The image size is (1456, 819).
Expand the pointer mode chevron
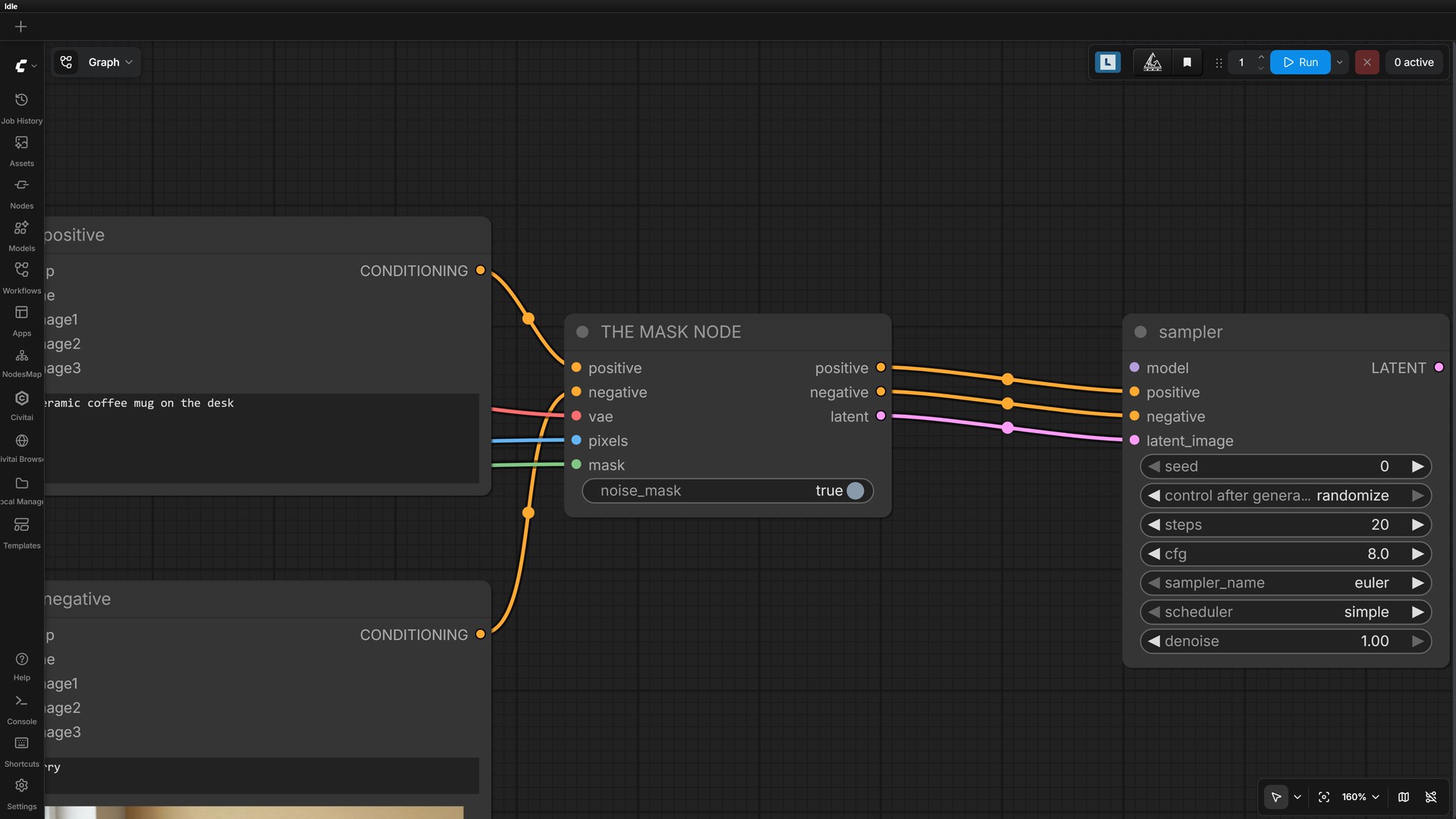[x=1298, y=797]
